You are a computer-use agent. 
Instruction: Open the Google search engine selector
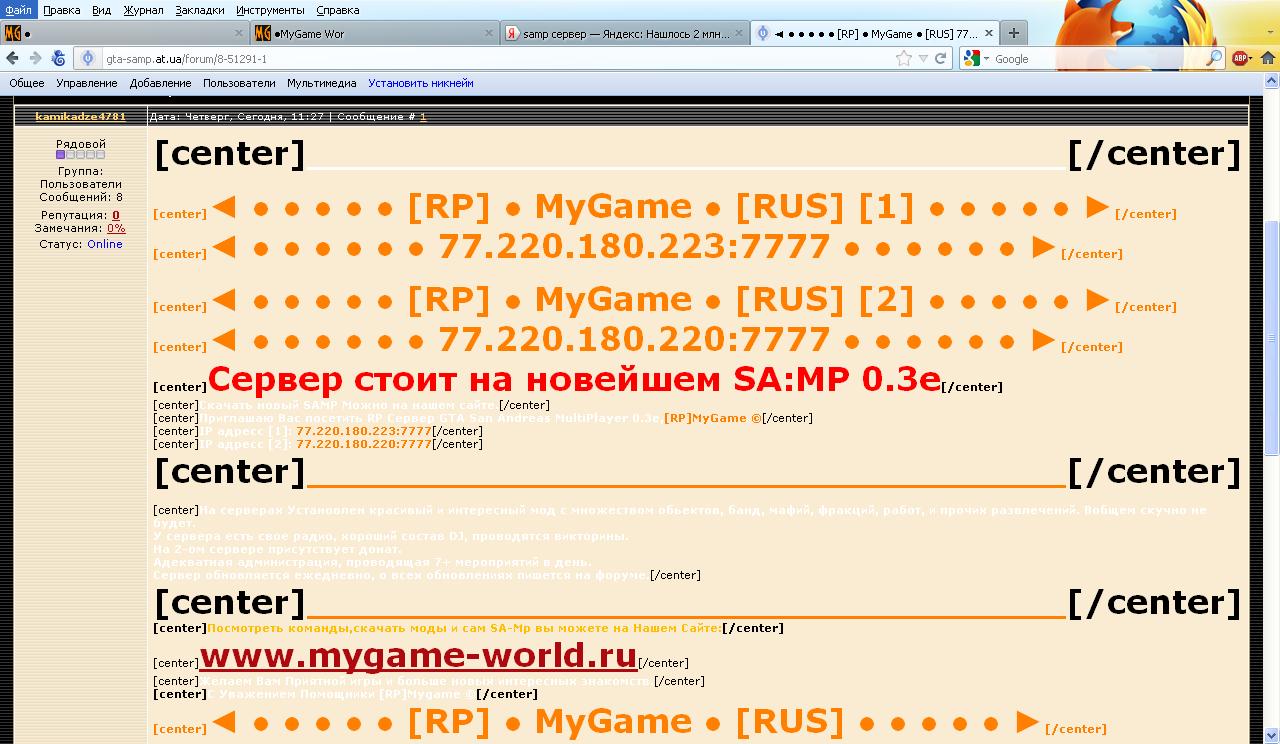click(x=975, y=59)
